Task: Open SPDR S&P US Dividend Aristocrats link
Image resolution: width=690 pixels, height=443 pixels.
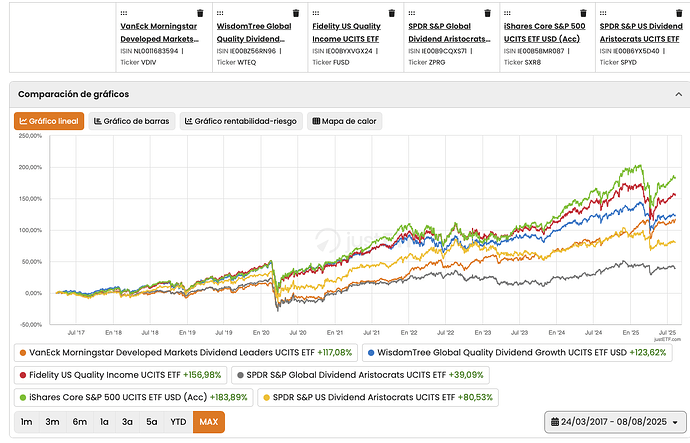Action: tap(641, 33)
